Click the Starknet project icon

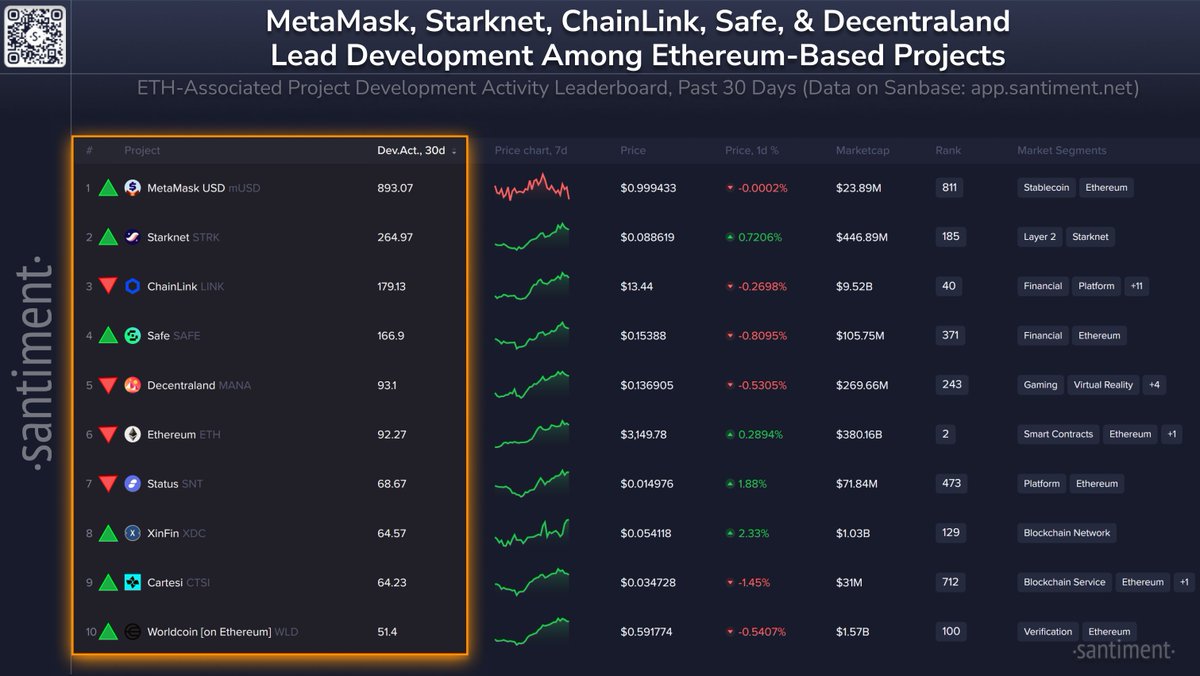tap(133, 237)
